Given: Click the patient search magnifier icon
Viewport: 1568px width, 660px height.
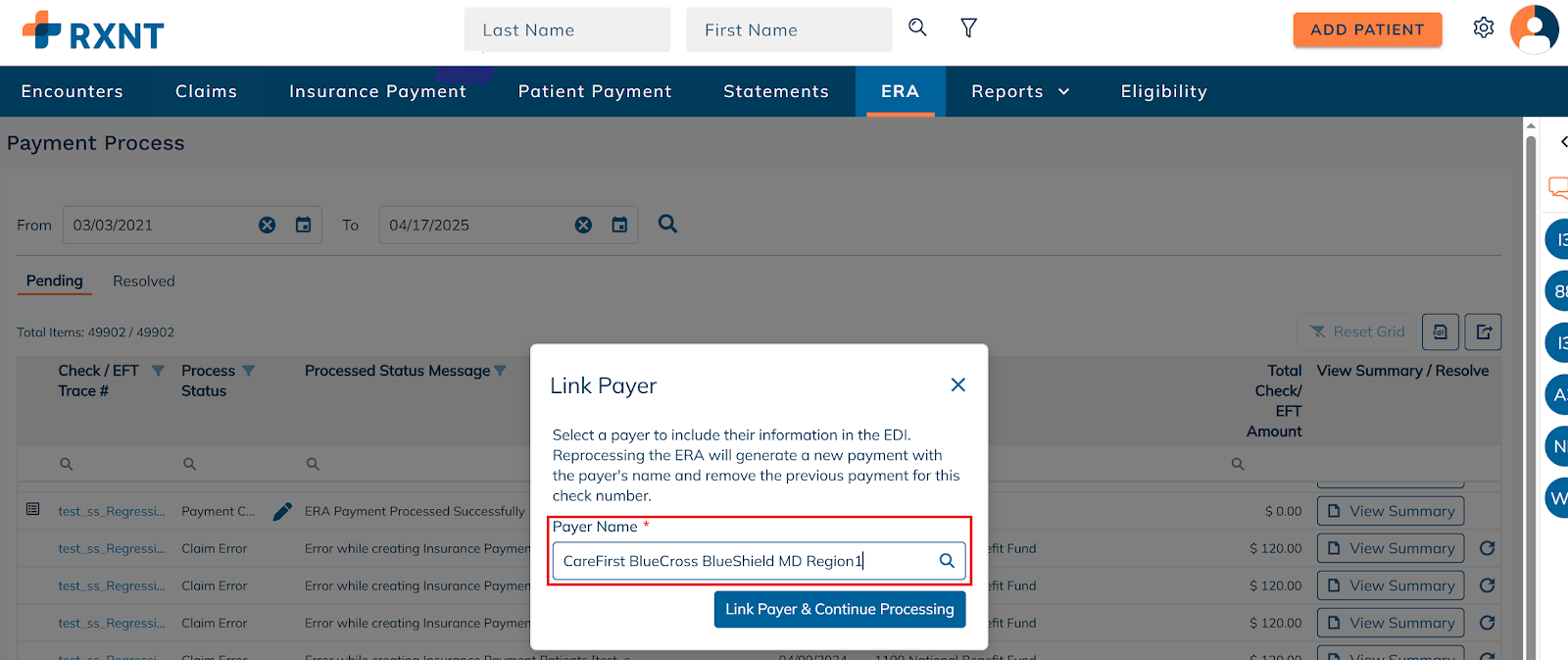Looking at the screenshot, I should tap(917, 27).
